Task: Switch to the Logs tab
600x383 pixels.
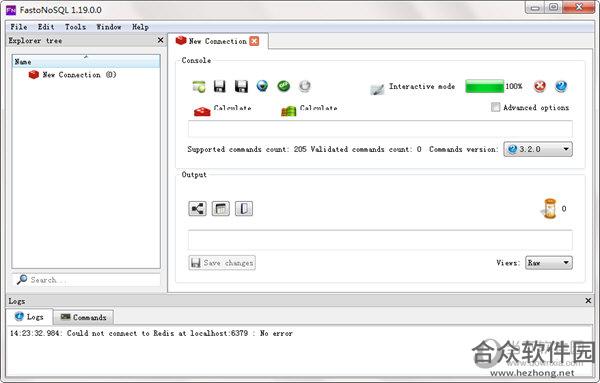Action: point(29,317)
